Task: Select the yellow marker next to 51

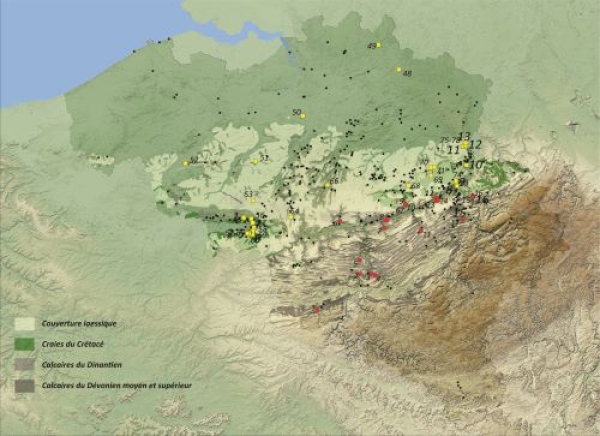Action: tap(255, 162)
